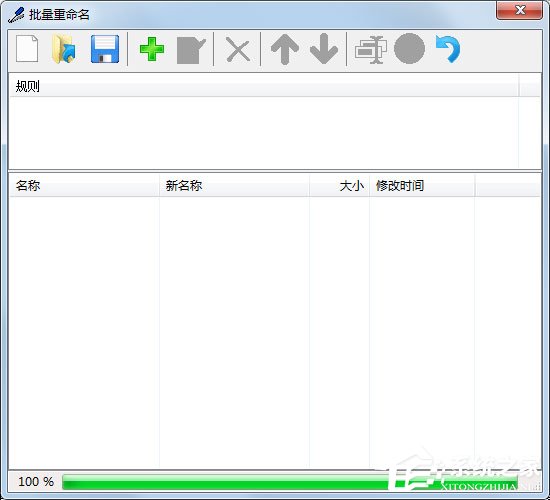Click the empty file list area
Image resolution: width=550 pixels, height=500 pixels.
(275, 332)
